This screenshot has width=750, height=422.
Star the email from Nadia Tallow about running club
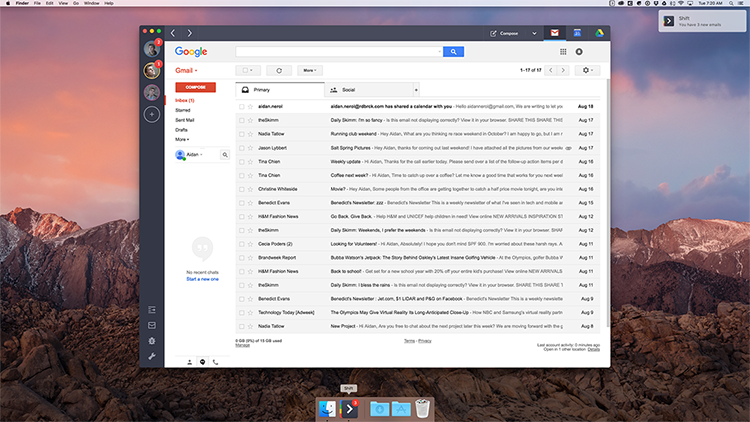249,133
